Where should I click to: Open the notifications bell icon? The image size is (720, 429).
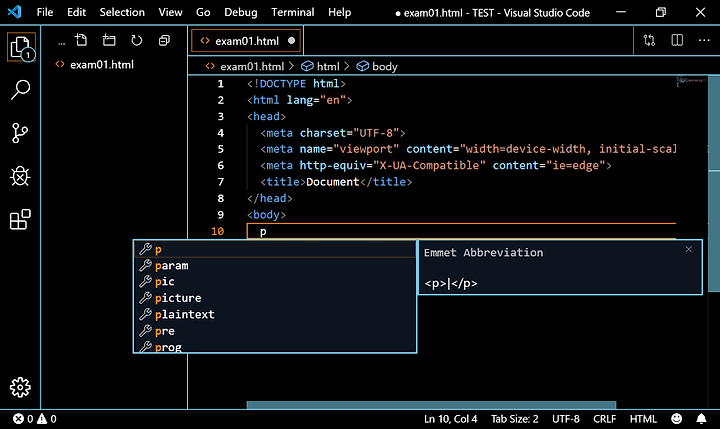pyautogui.click(x=701, y=419)
